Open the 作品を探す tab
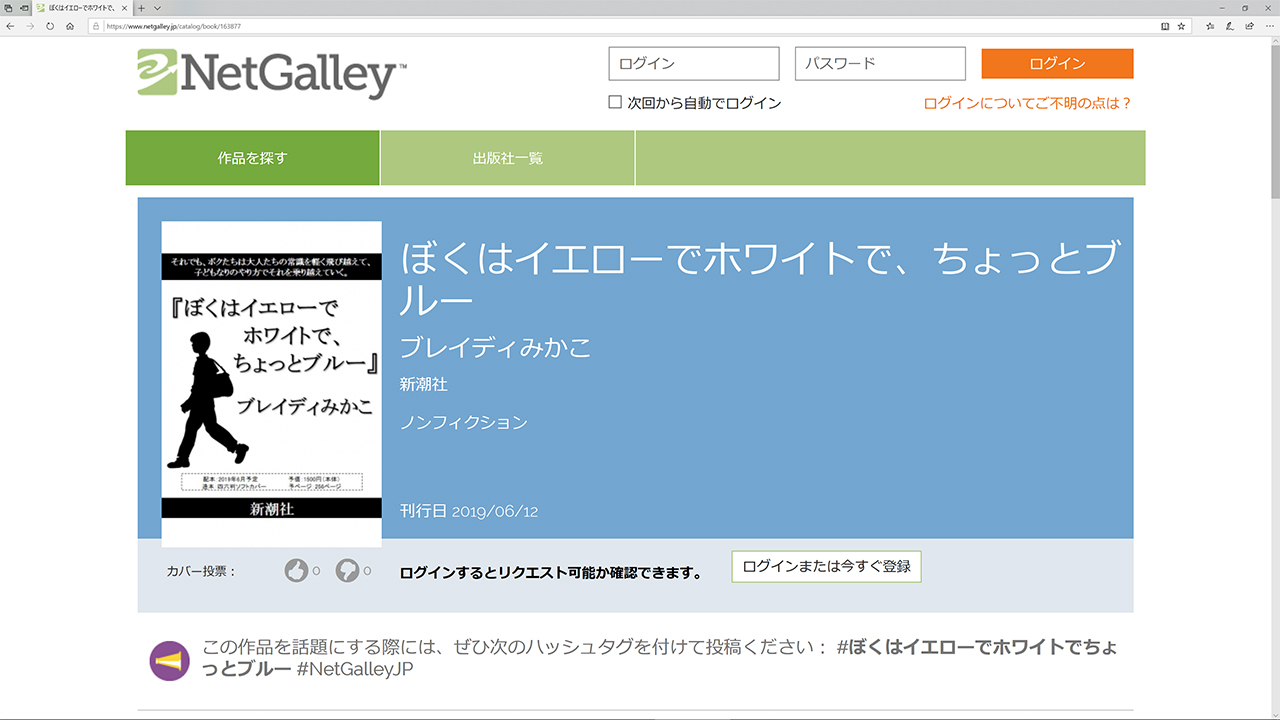 [x=252, y=158]
